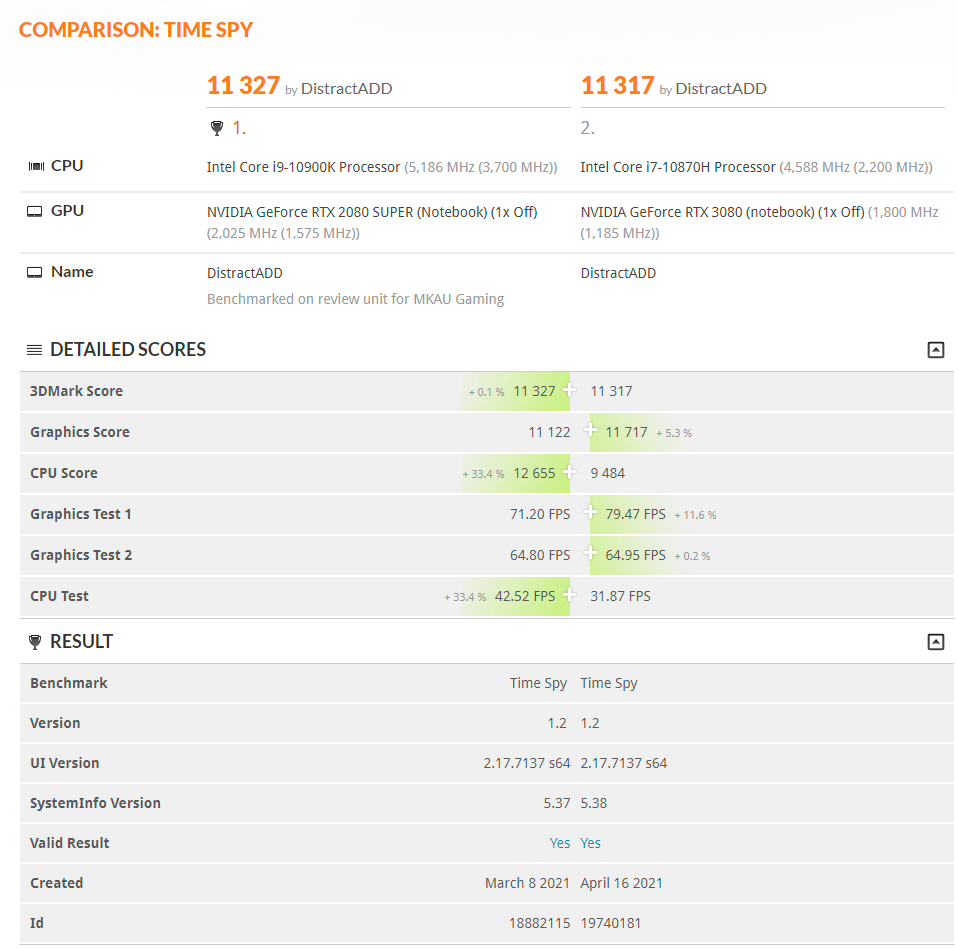Click the +0.1 % 3DMark score difference

click(x=486, y=392)
